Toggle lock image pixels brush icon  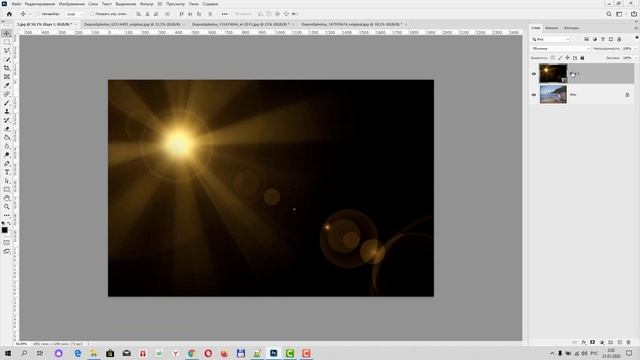pyautogui.click(x=560, y=58)
